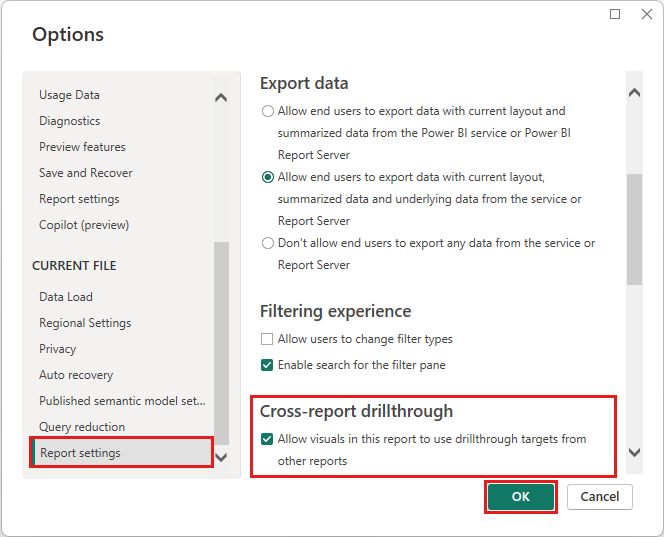Image resolution: width=664 pixels, height=537 pixels.
Task: Click content pane scroll up arrow
Action: (634, 93)
